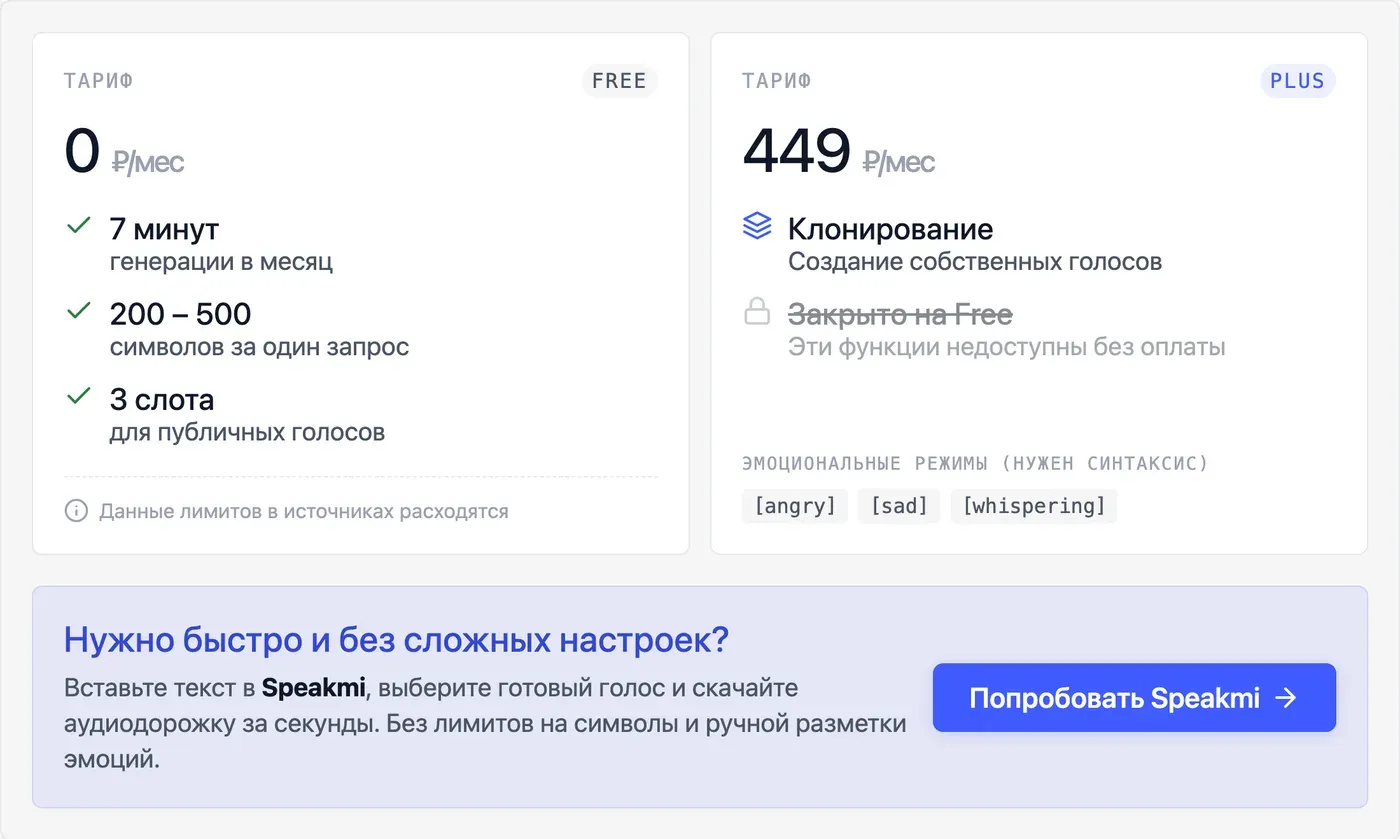Click the FREE plan badge
1400x839 pixels.
pyautogui.click(x=619, y=81)
